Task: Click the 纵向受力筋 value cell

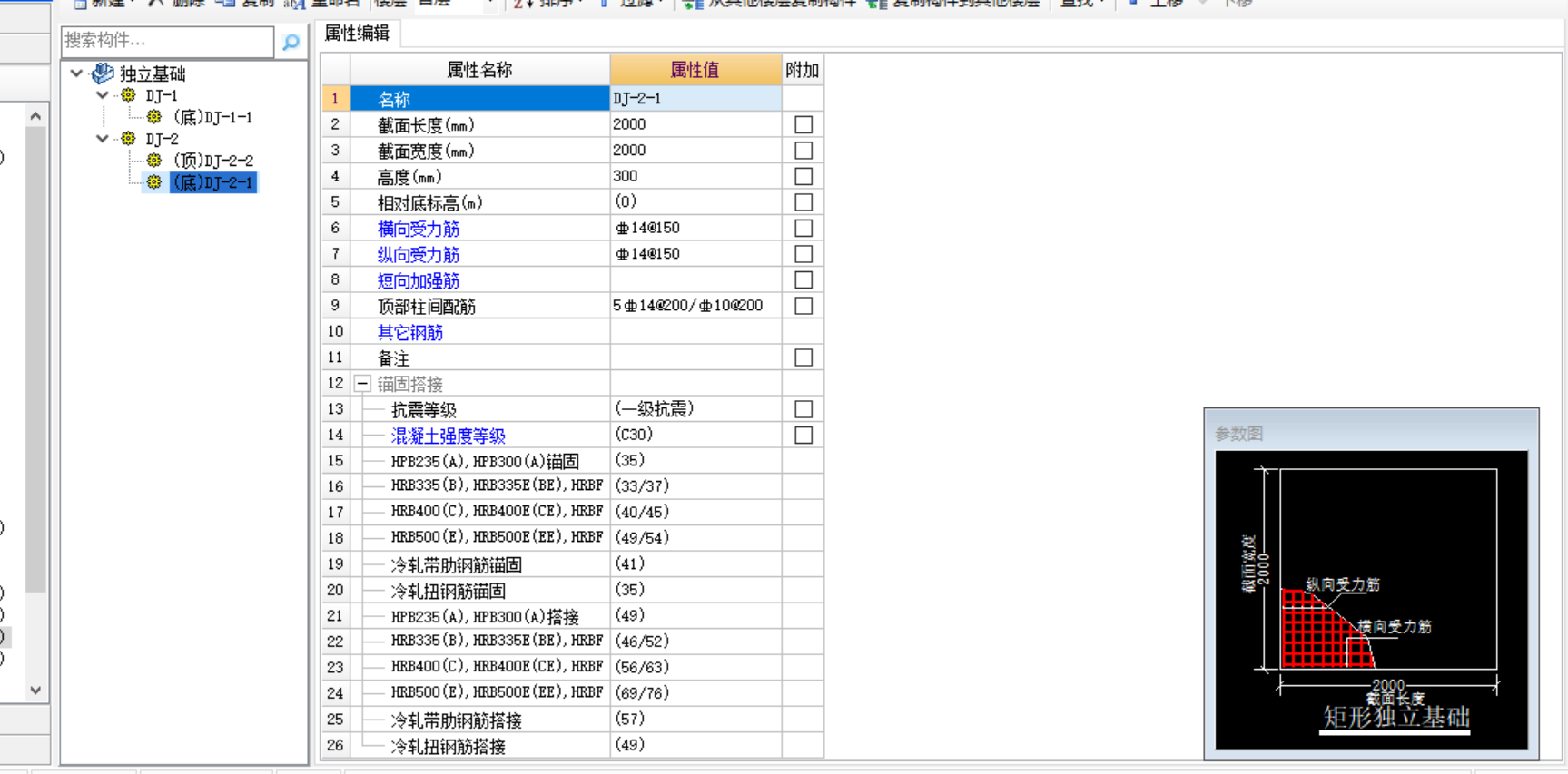Action: tap(695, 254)
